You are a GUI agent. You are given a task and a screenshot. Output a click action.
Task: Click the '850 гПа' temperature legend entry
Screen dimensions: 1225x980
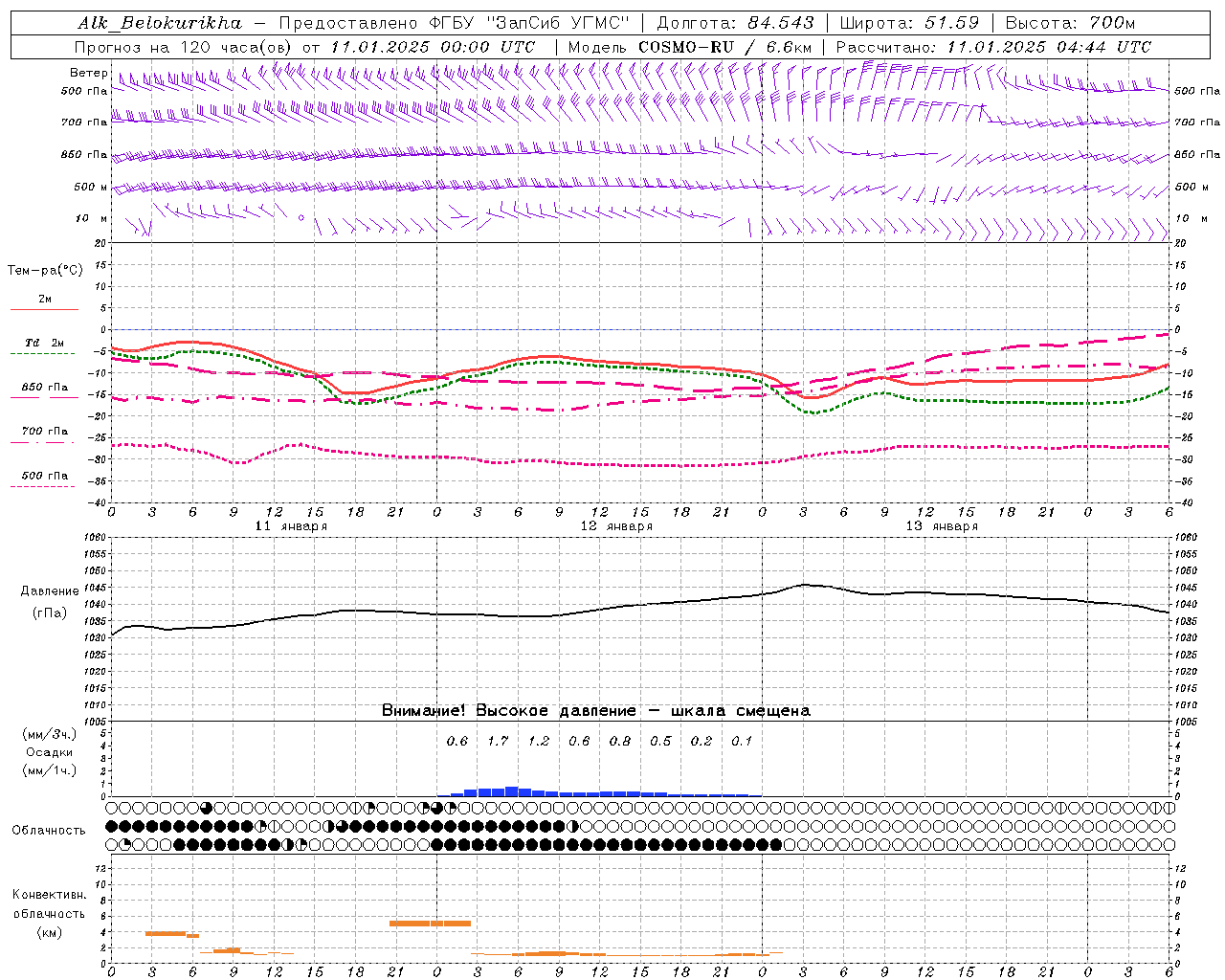[x=44, y=388]
